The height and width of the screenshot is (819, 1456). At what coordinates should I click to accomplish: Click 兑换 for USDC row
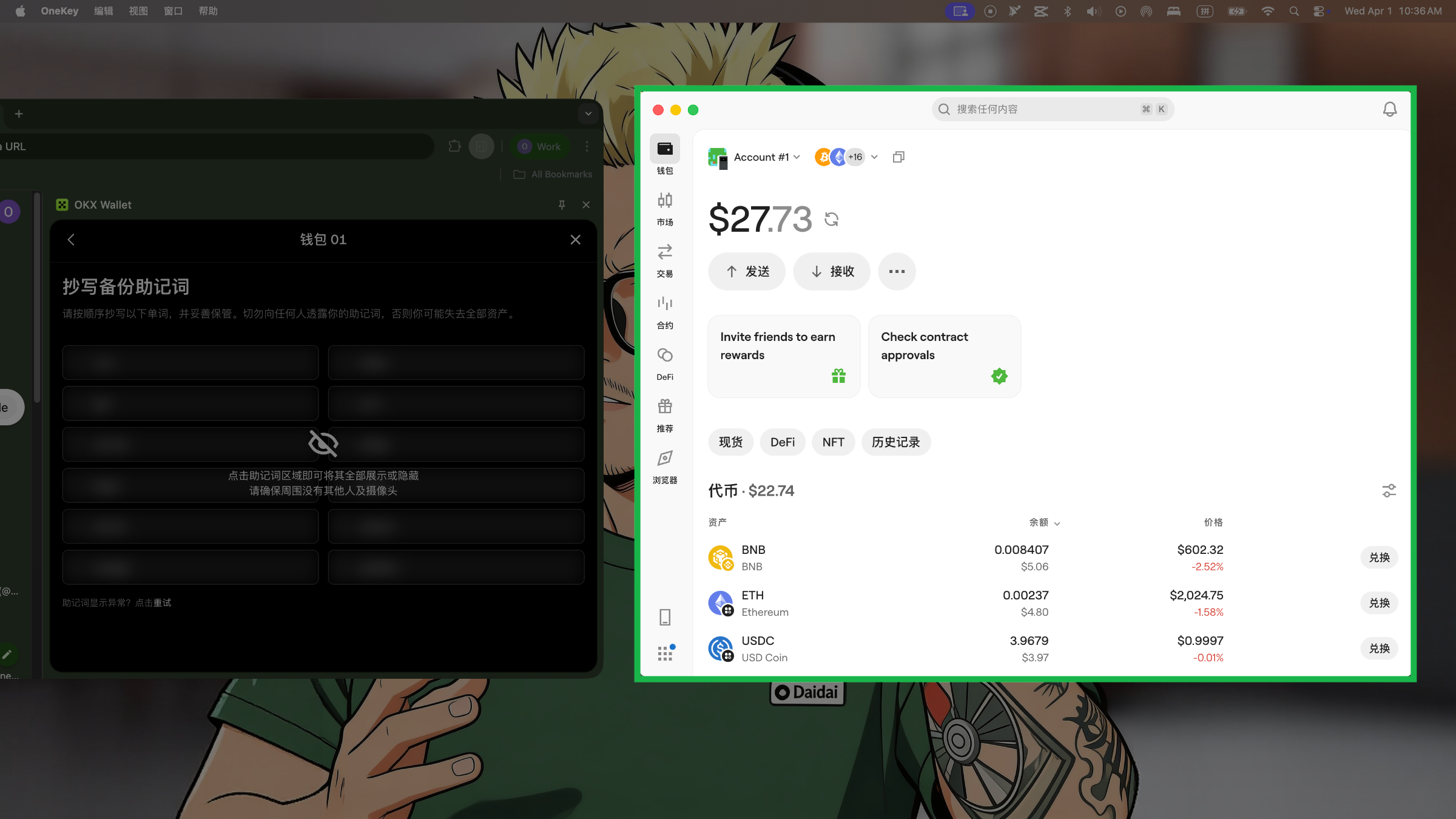(1379, 649)
